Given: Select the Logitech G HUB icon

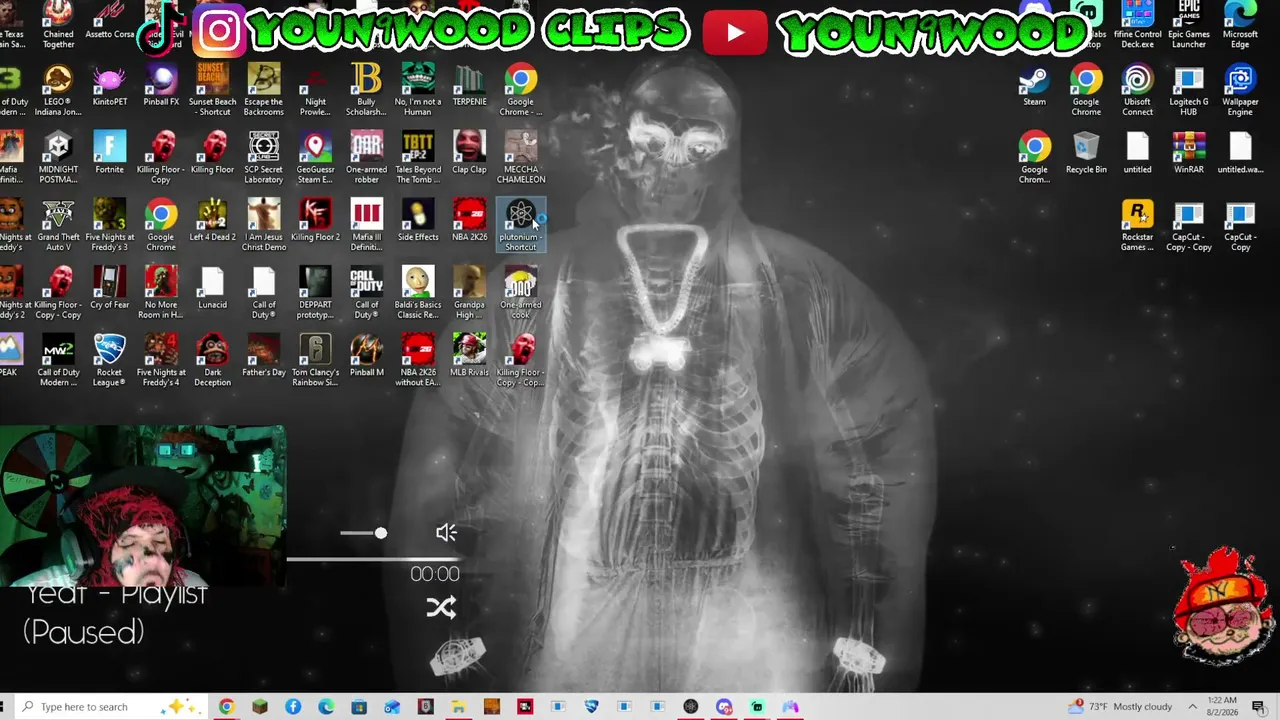Looking at the screenshot, I should click(1188, 90).
